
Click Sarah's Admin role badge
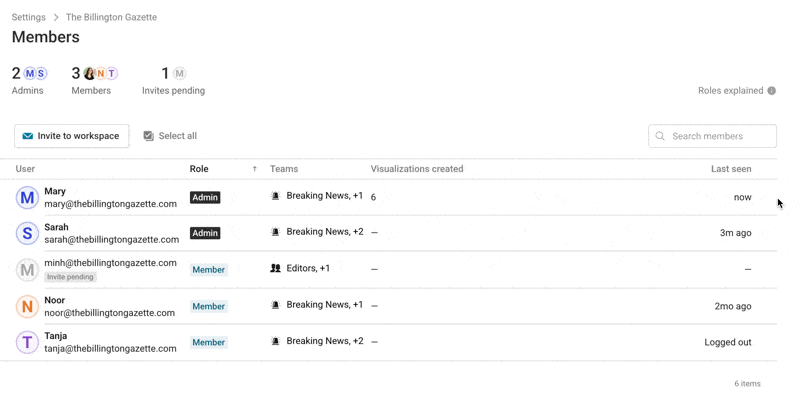tap(205, 233)
